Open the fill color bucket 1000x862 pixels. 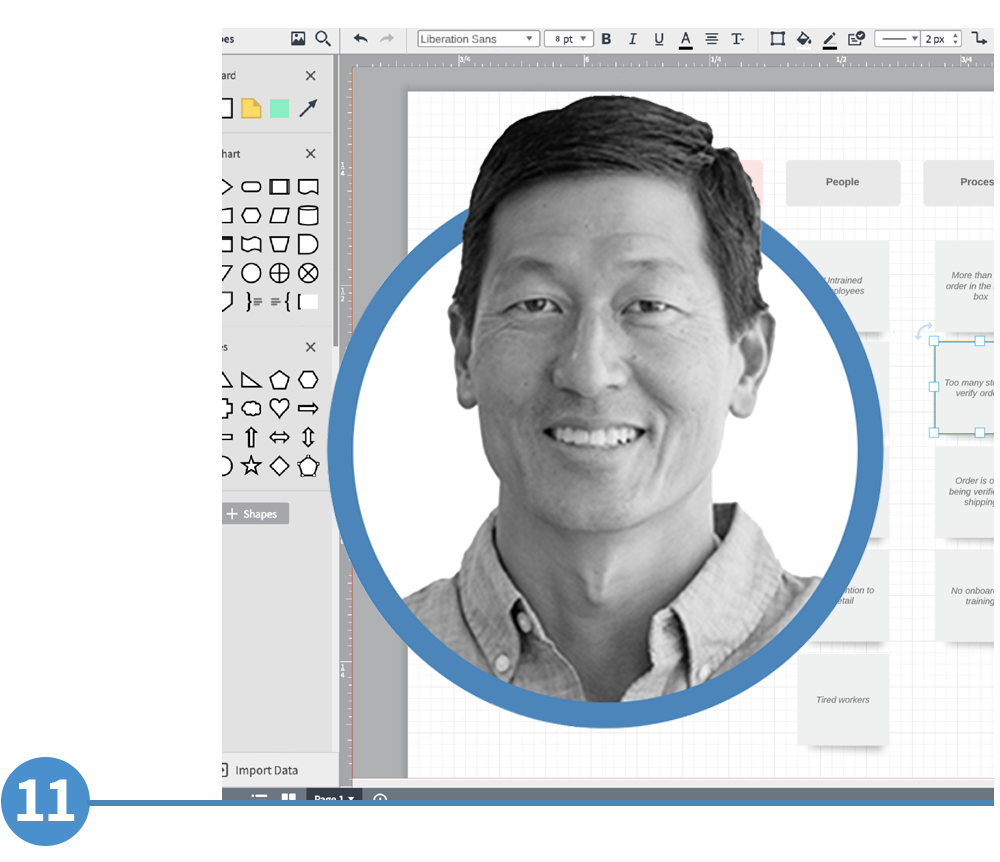804,40
